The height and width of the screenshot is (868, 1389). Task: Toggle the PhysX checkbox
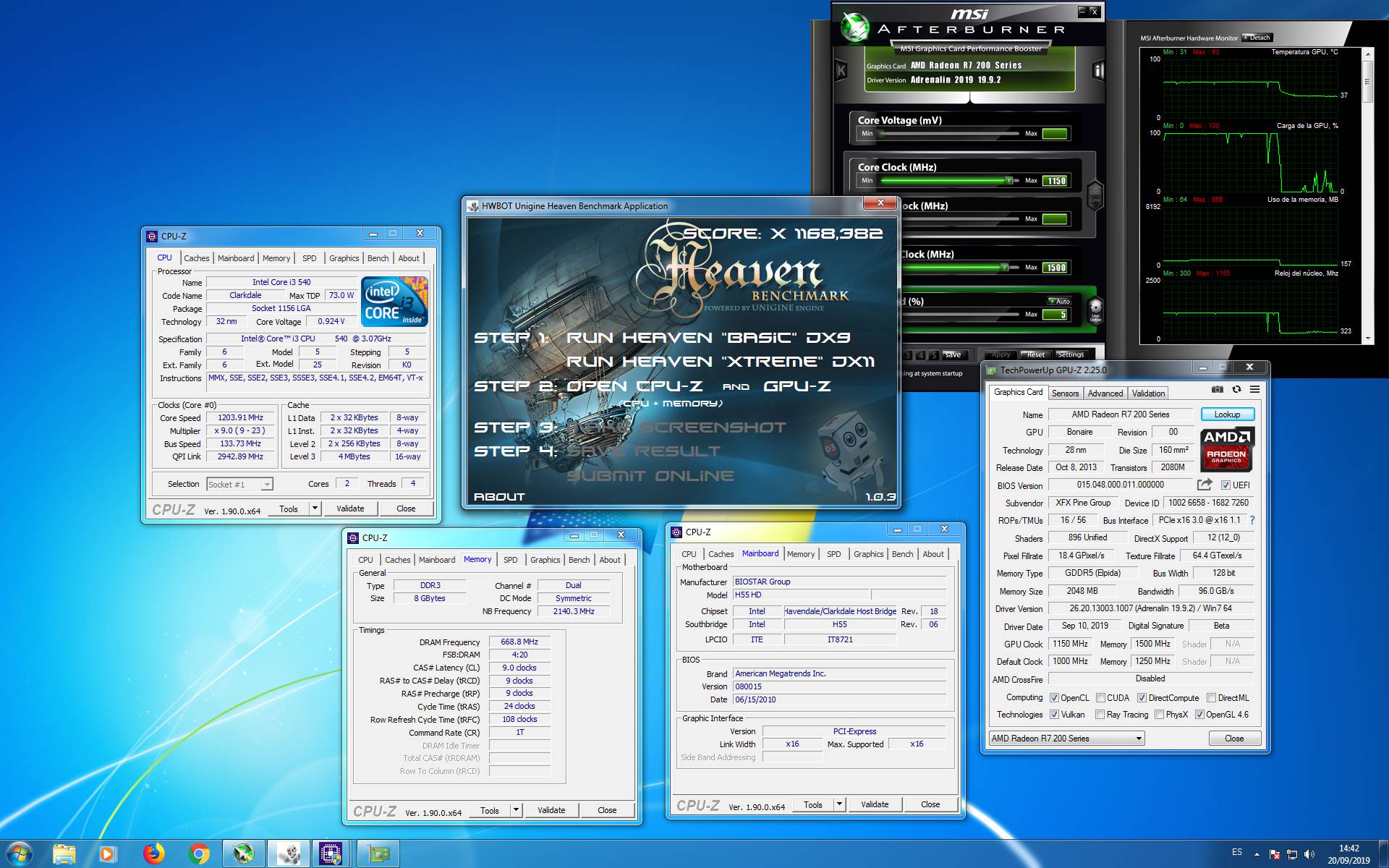point(1160,715)
